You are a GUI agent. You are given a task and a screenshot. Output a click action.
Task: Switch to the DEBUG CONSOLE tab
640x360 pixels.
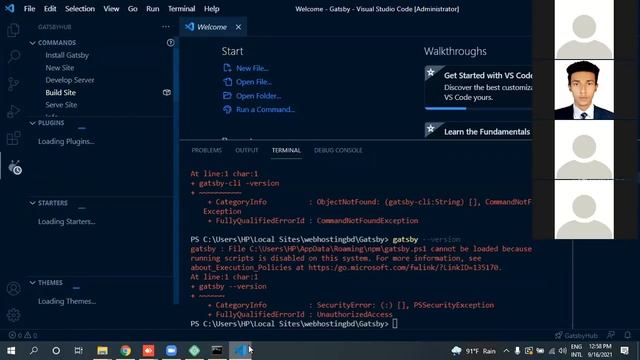tap(338, 150)
